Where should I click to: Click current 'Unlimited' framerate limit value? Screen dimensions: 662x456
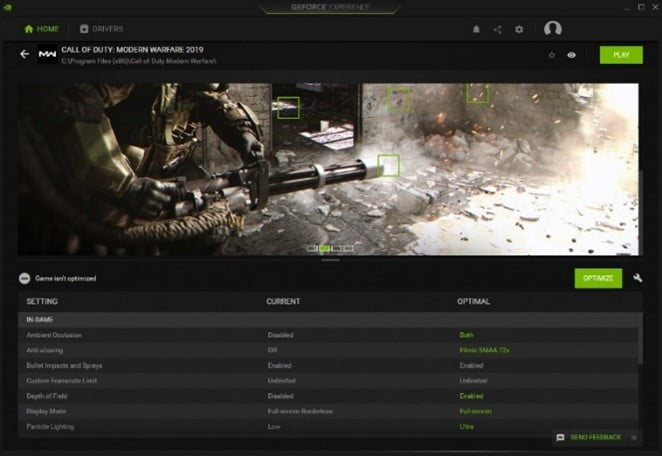pyautogui.click(x=281, y=380)
